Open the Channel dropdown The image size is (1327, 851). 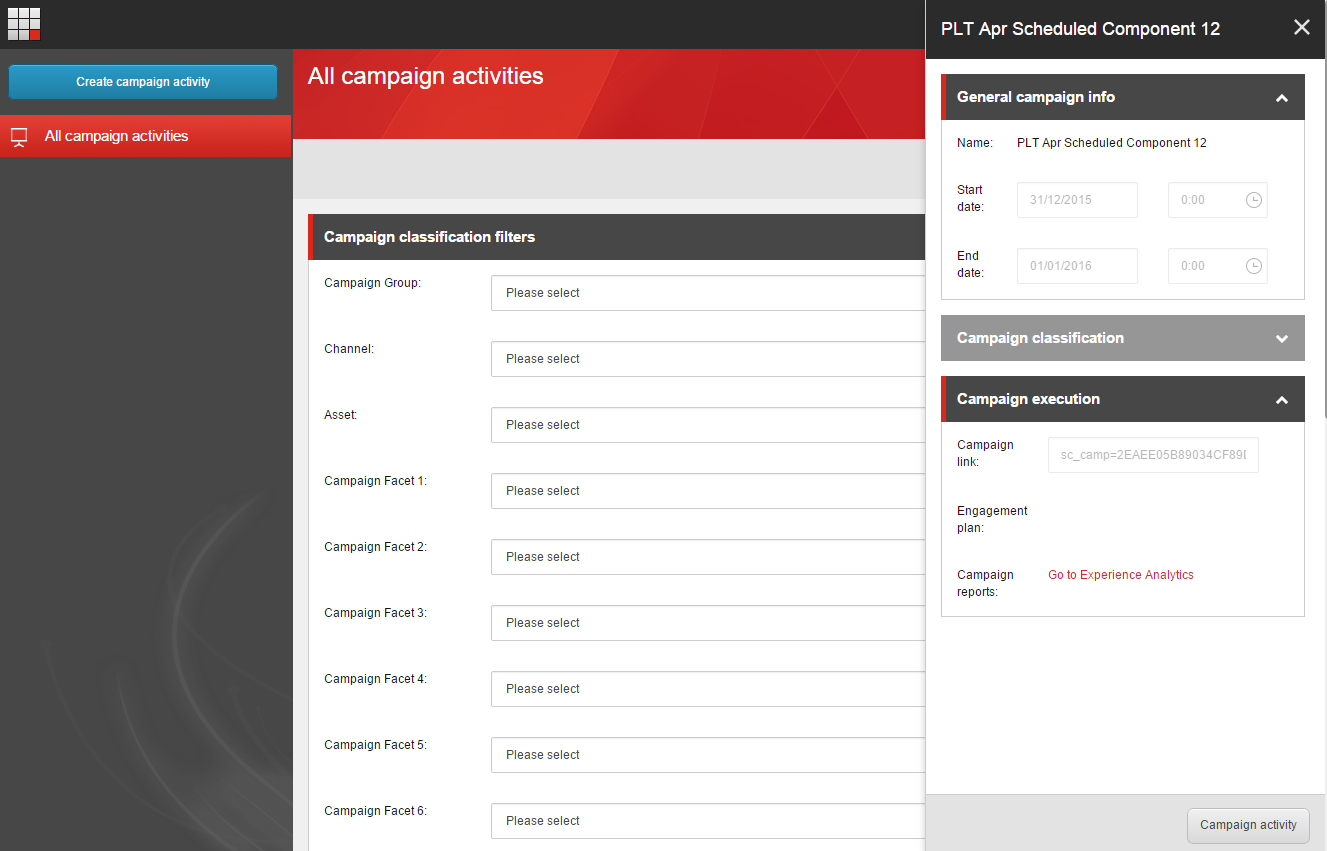[709, 359]
